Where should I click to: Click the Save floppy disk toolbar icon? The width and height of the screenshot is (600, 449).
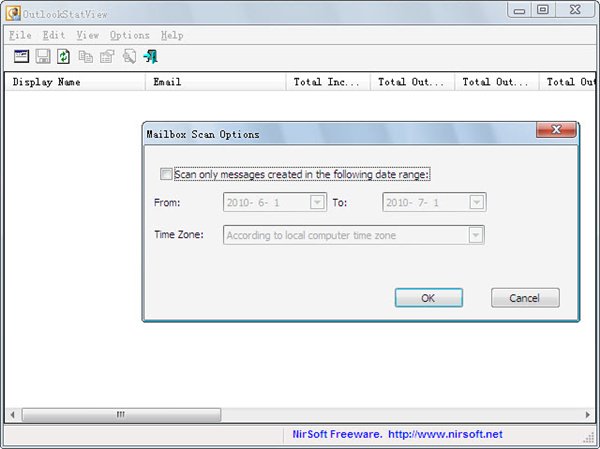pyautogui.click(x=43, y=56)
